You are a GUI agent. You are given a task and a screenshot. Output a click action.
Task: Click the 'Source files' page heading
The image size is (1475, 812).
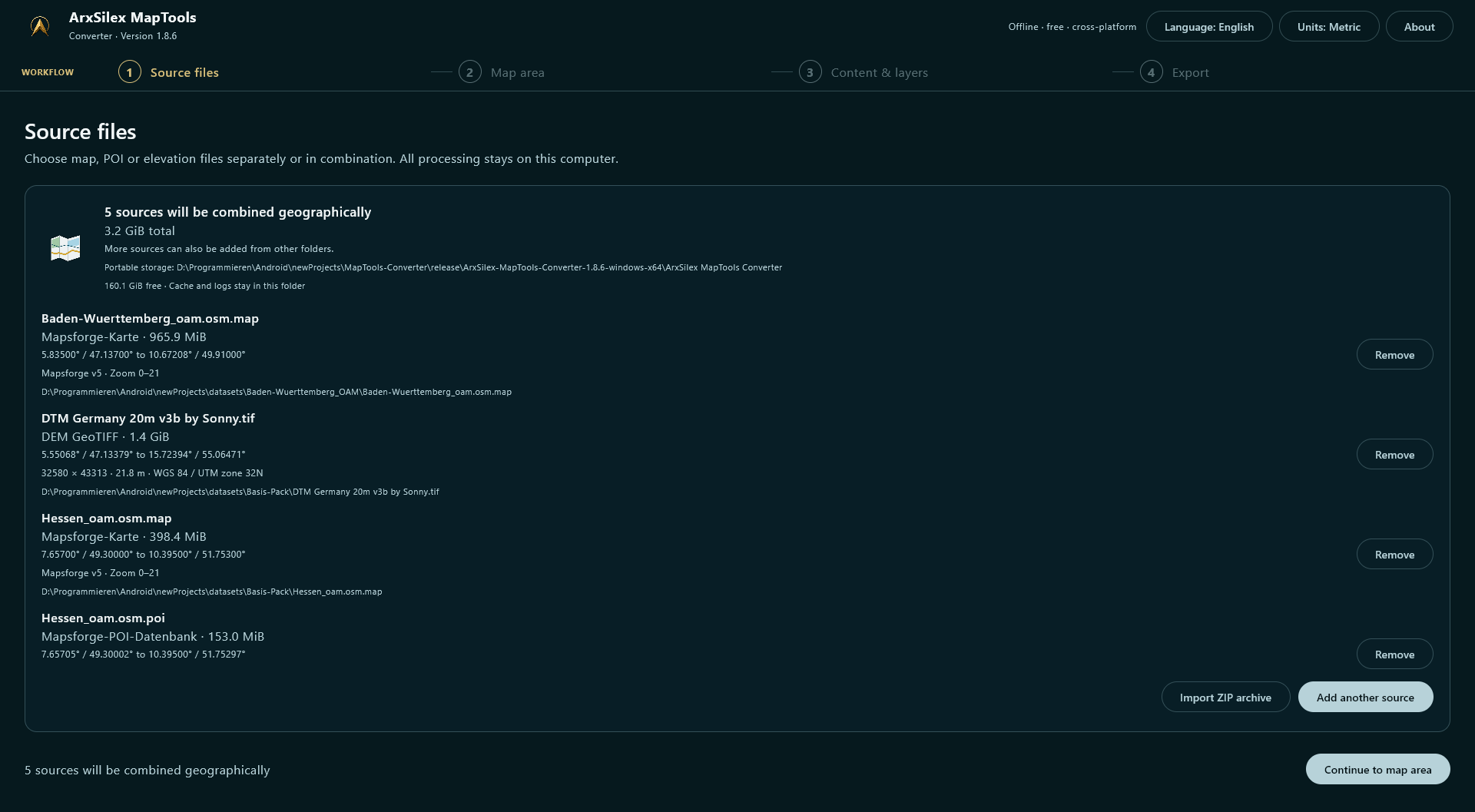click(x=81, y=132)
